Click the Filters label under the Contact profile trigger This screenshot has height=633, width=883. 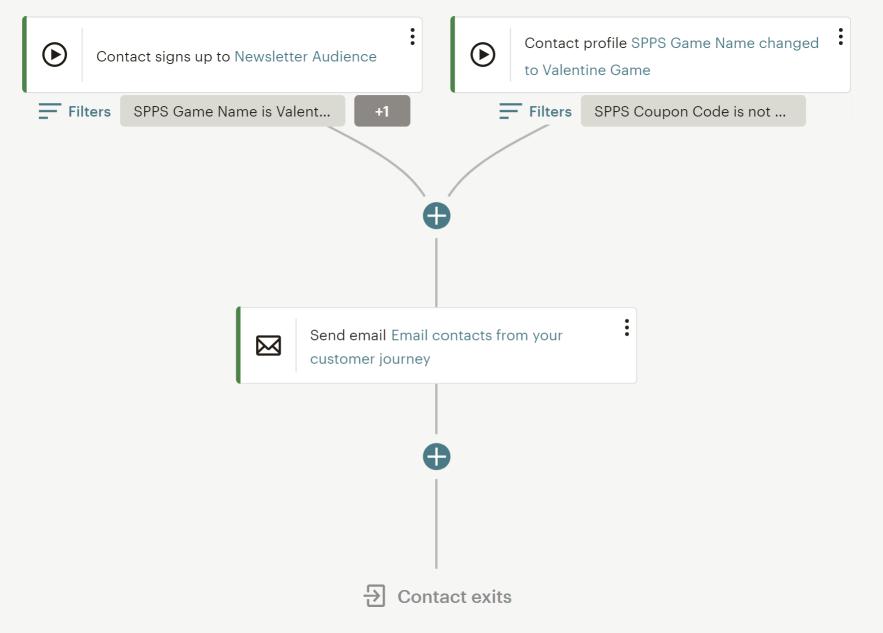coord(550,112)
